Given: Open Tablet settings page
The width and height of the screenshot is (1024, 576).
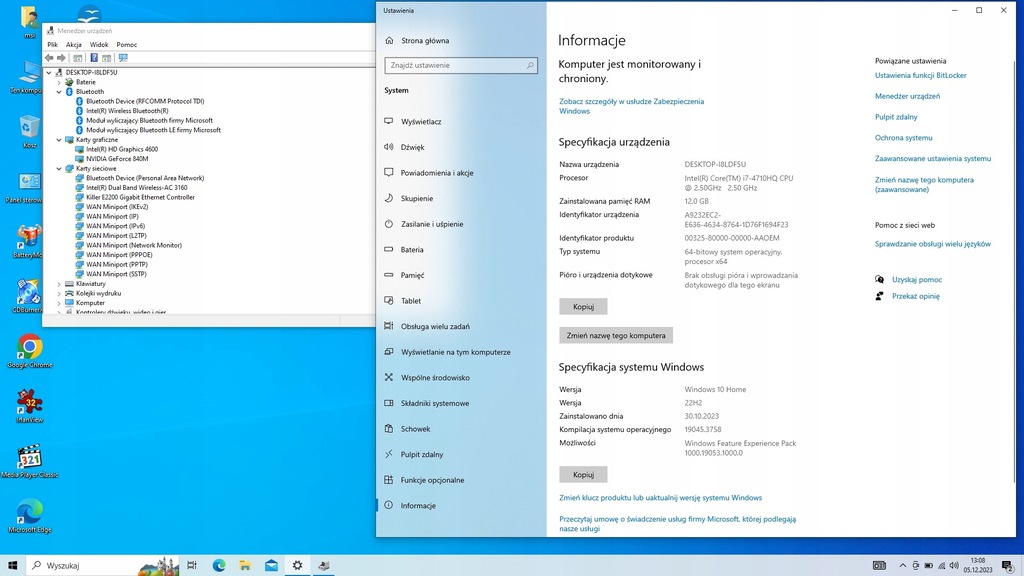Looking at the screenshot, I should tap(411, 300).
